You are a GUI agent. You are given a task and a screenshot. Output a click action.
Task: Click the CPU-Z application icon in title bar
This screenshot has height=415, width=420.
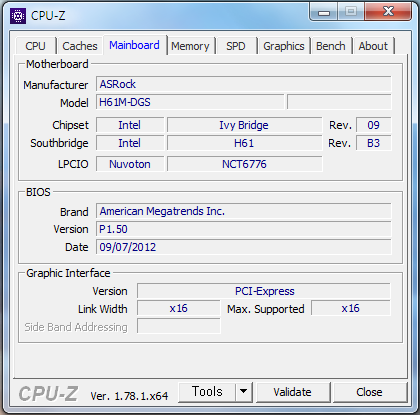18,16
